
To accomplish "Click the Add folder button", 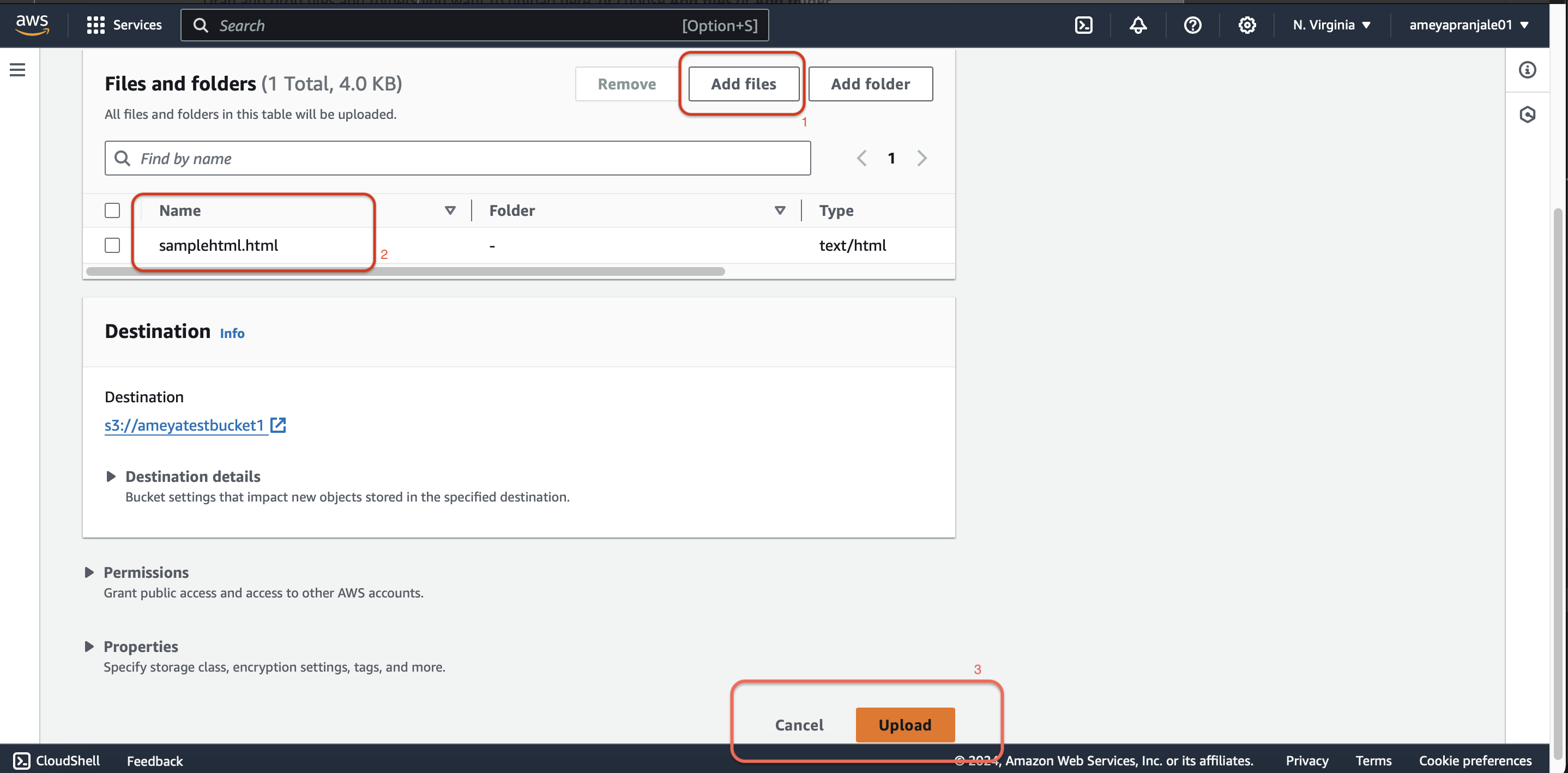I will (x=871, y=84).
